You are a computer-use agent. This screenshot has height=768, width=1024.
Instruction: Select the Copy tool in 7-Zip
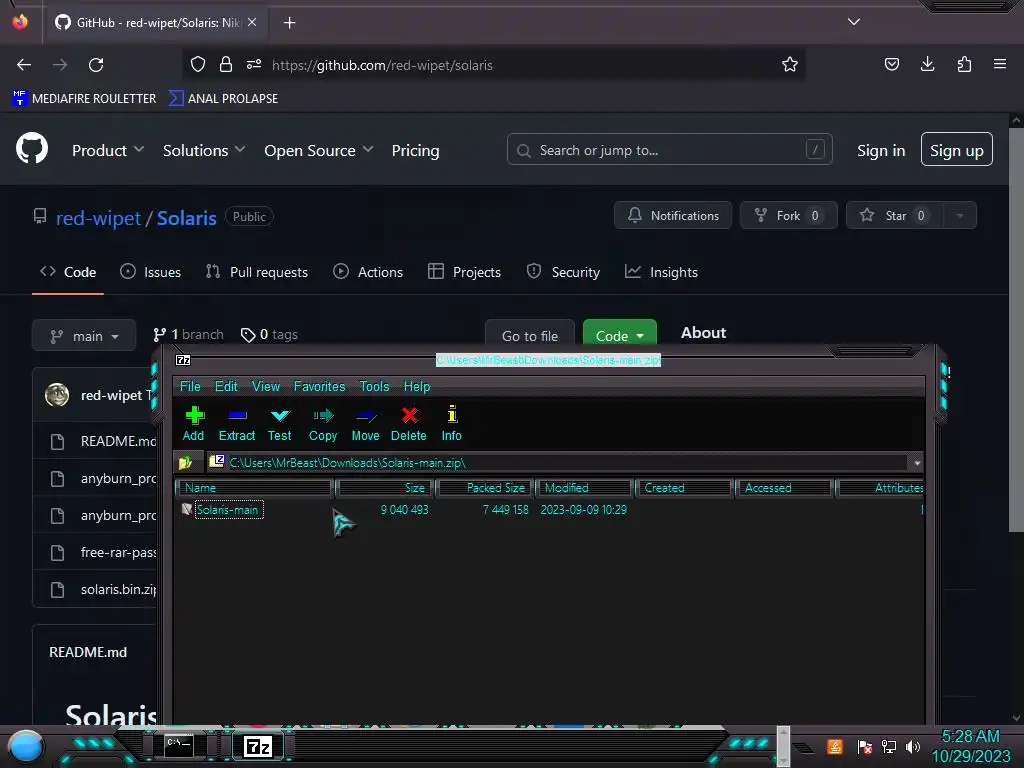pyautogui.click(x=323, y=423)
